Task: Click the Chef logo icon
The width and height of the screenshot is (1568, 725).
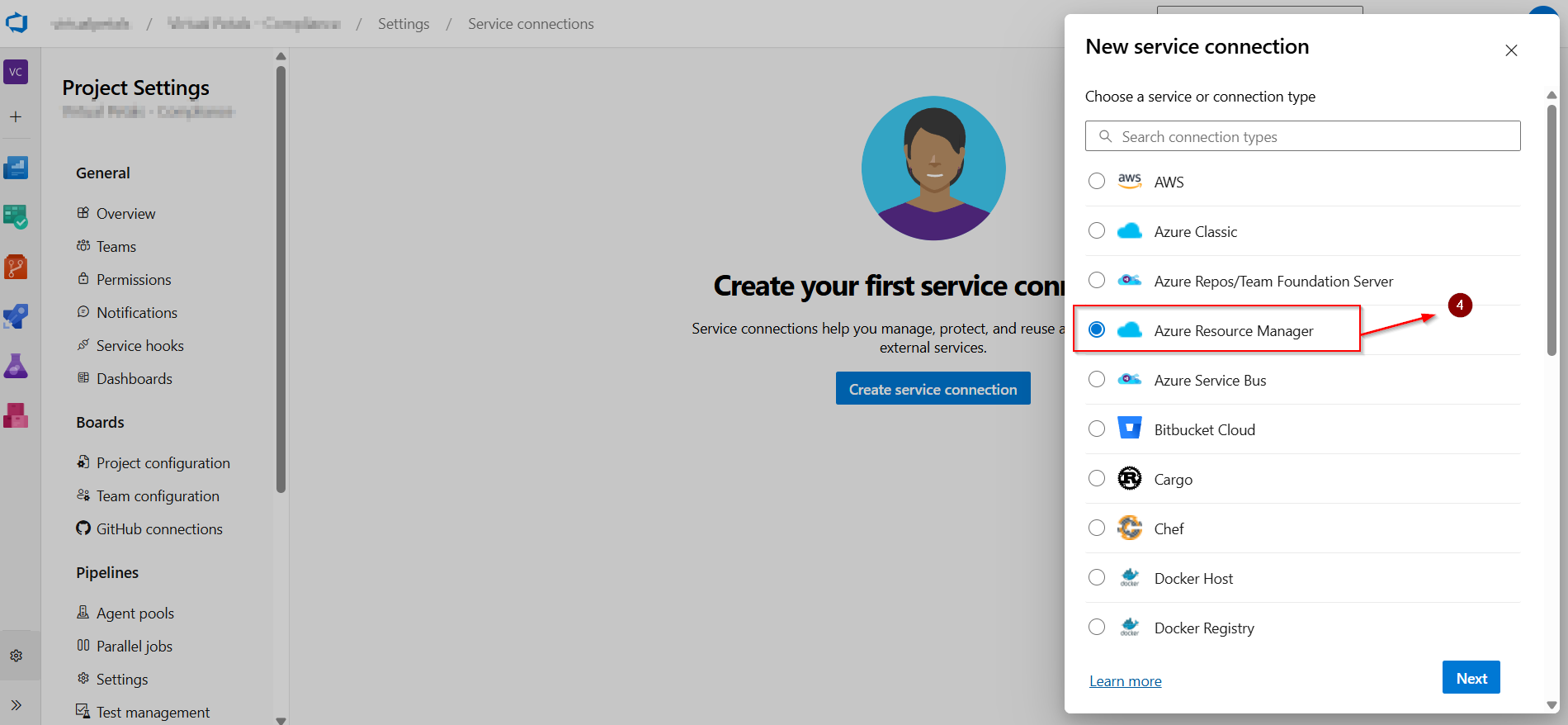Action: pos(1130,528)
